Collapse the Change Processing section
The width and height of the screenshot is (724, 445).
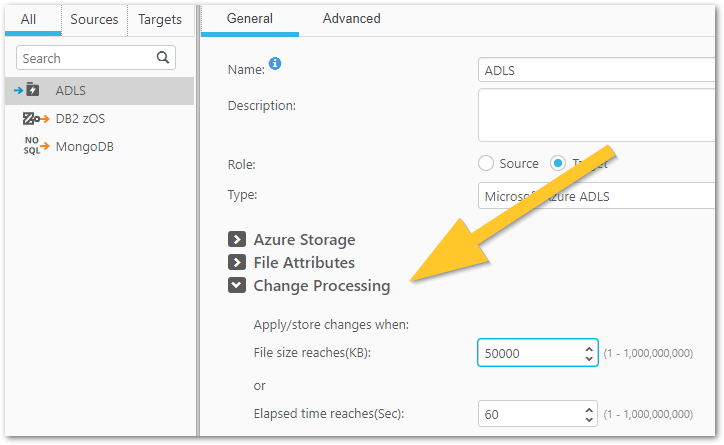click(237, 285)
